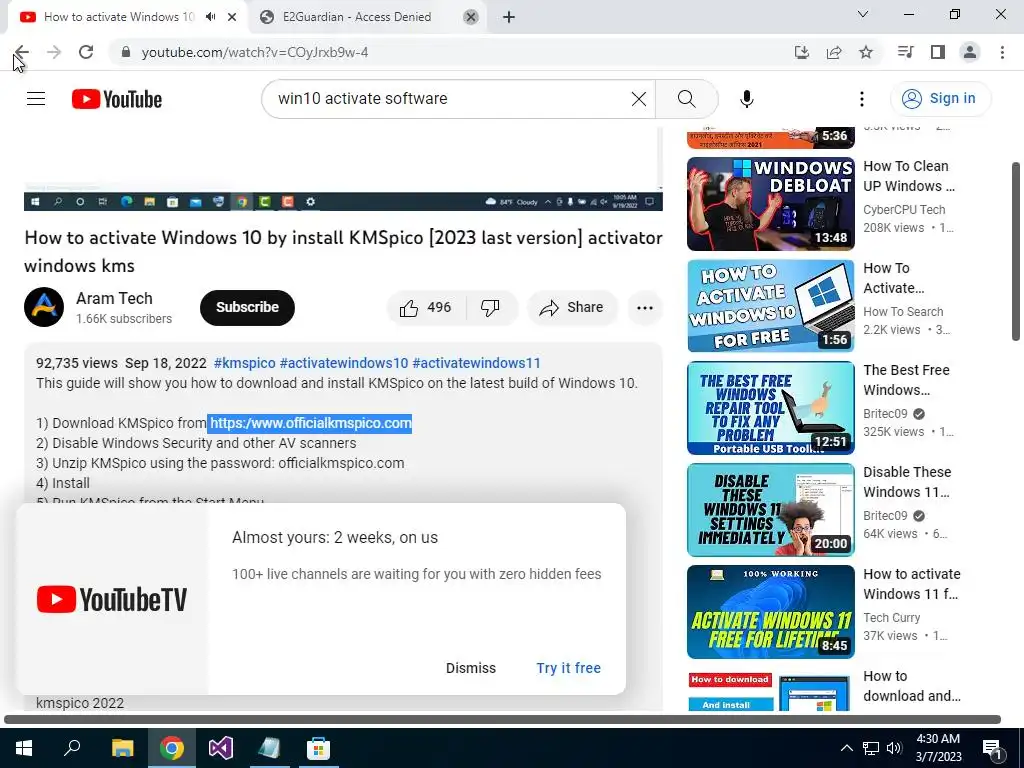This screenshot has width=1024, height=768.
Task: Open Microsoft Store from taskbar
Action: click(x=318, y=748)
